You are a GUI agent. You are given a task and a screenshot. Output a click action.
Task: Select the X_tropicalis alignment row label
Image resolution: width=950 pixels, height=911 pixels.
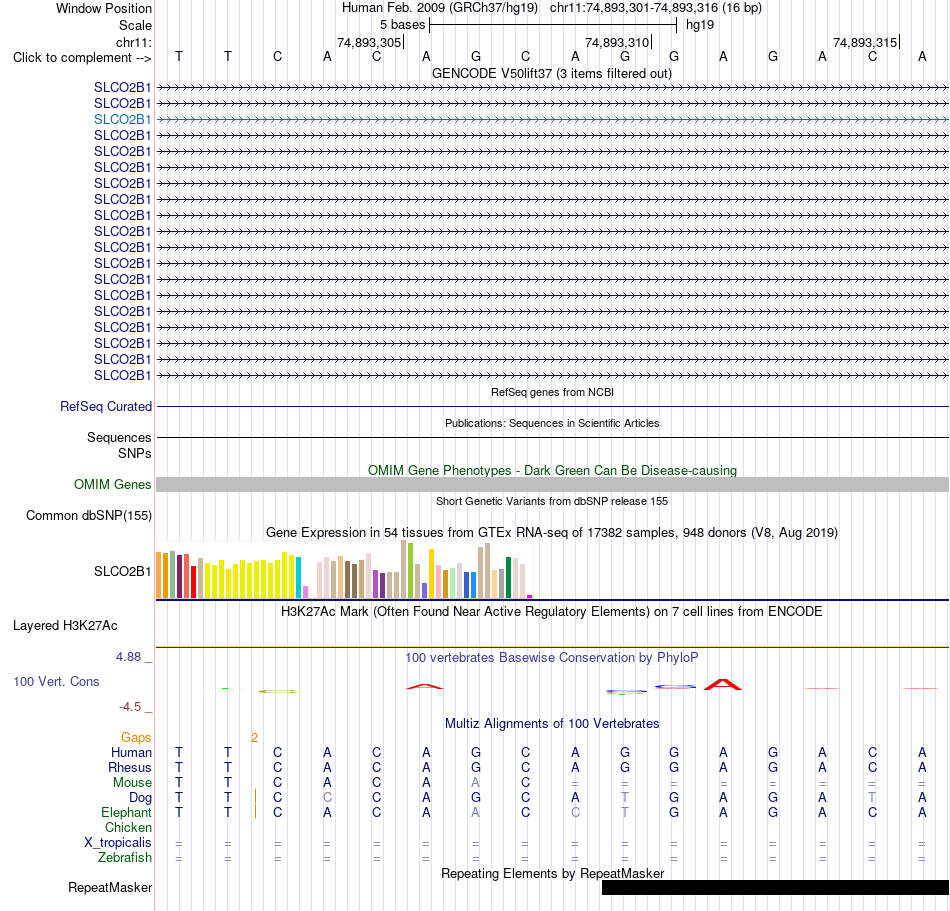point(118,843)
